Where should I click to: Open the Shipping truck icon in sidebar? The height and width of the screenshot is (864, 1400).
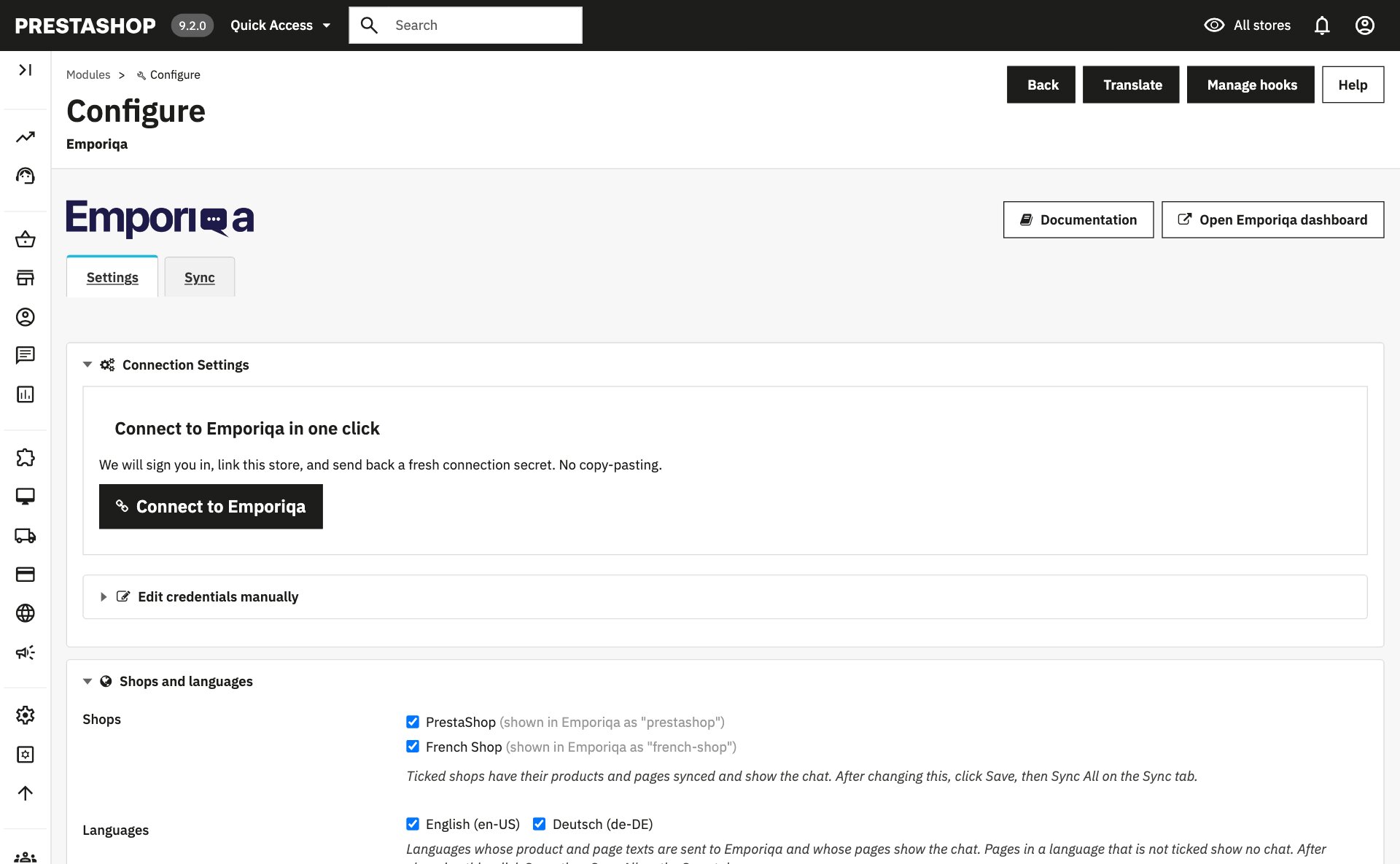pyautogui.click(x=26, y=536)
